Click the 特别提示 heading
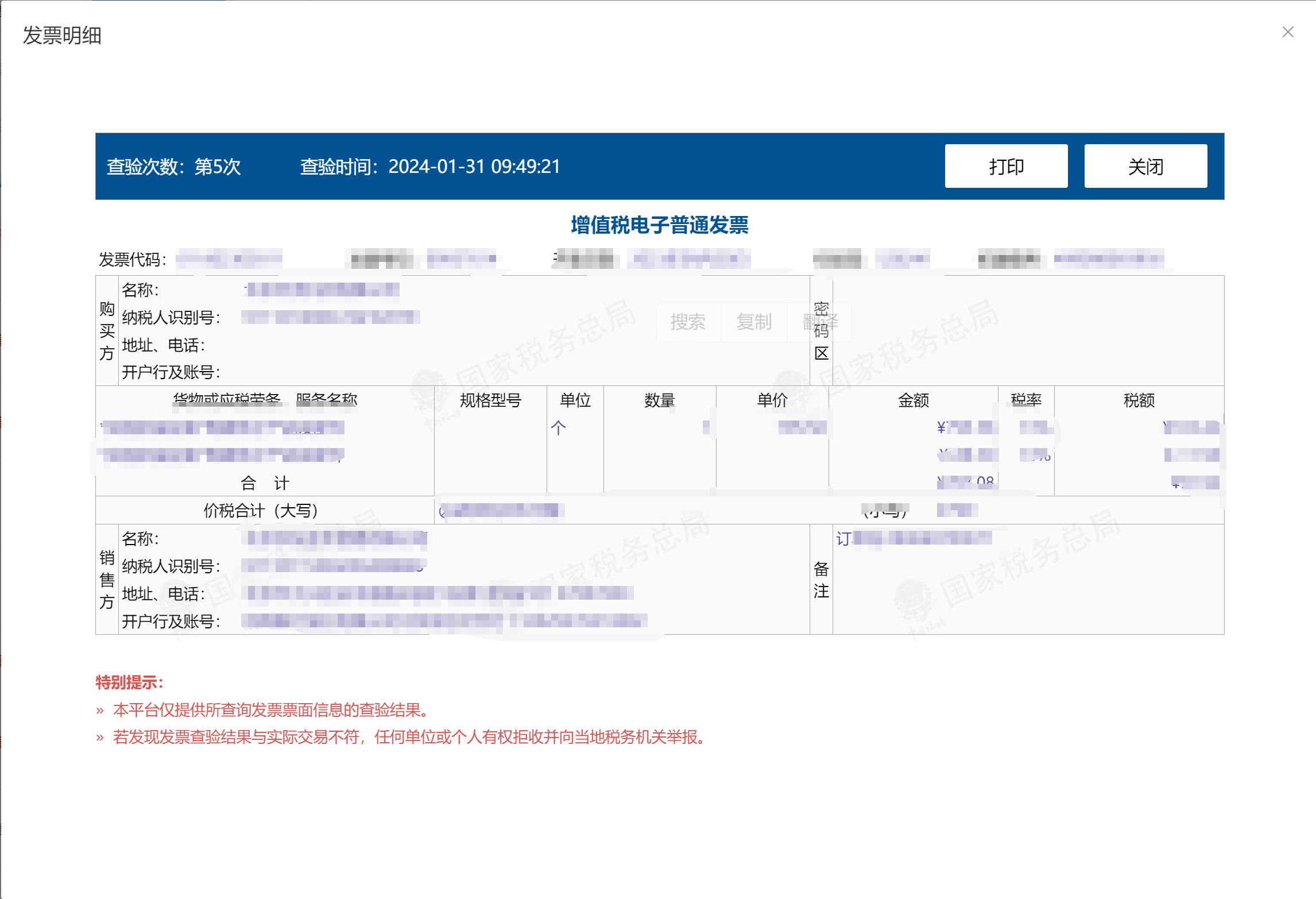 pos(130,682)
